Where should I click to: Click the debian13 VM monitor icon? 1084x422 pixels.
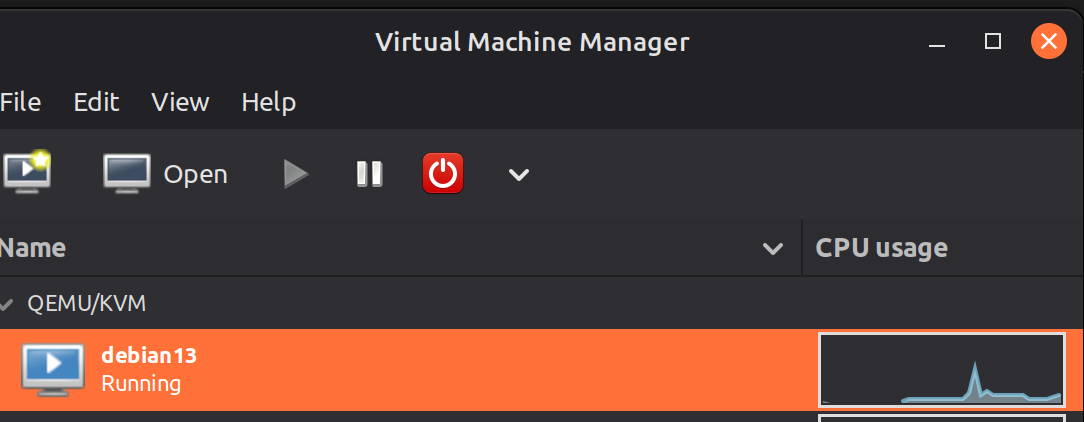point(52,369)
